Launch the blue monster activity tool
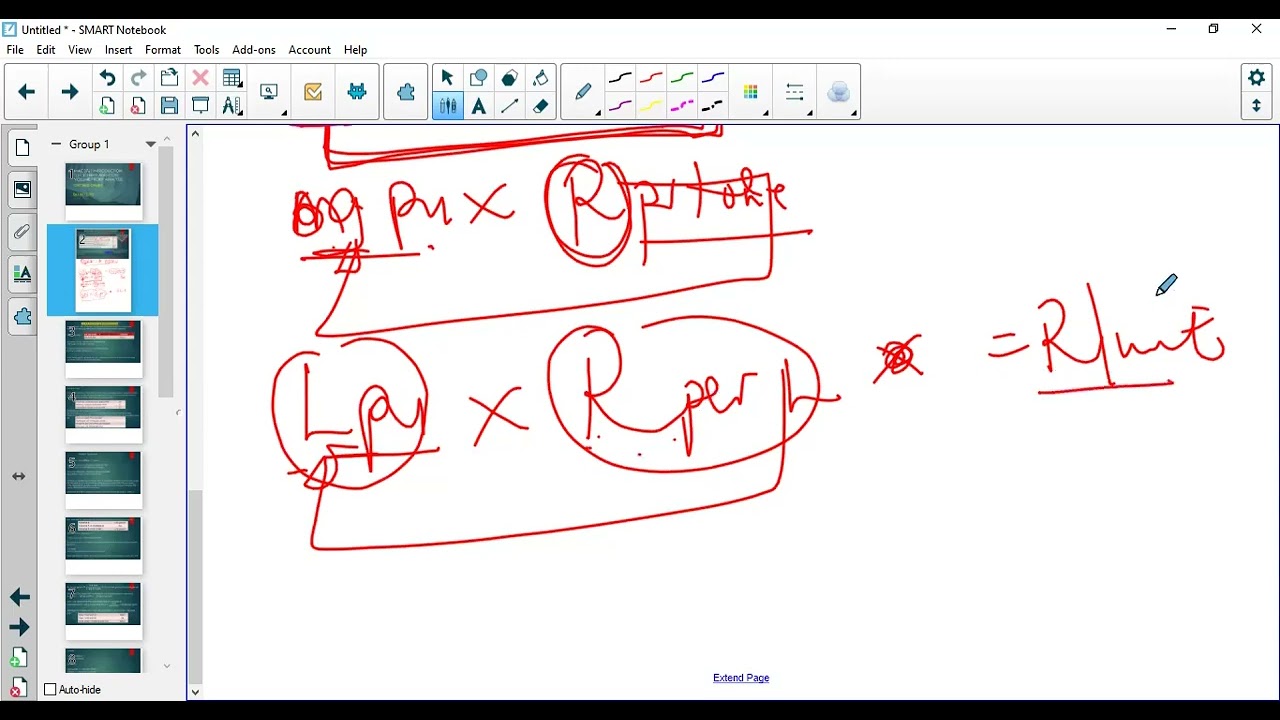 coord(357,92)
